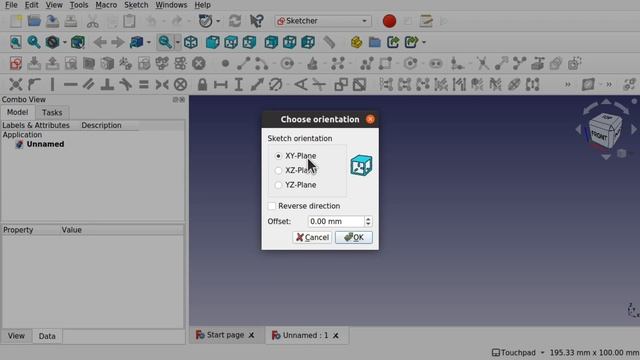
Task: Open the zoom tool dropdown arrow
Action: (x=178, y=42)
